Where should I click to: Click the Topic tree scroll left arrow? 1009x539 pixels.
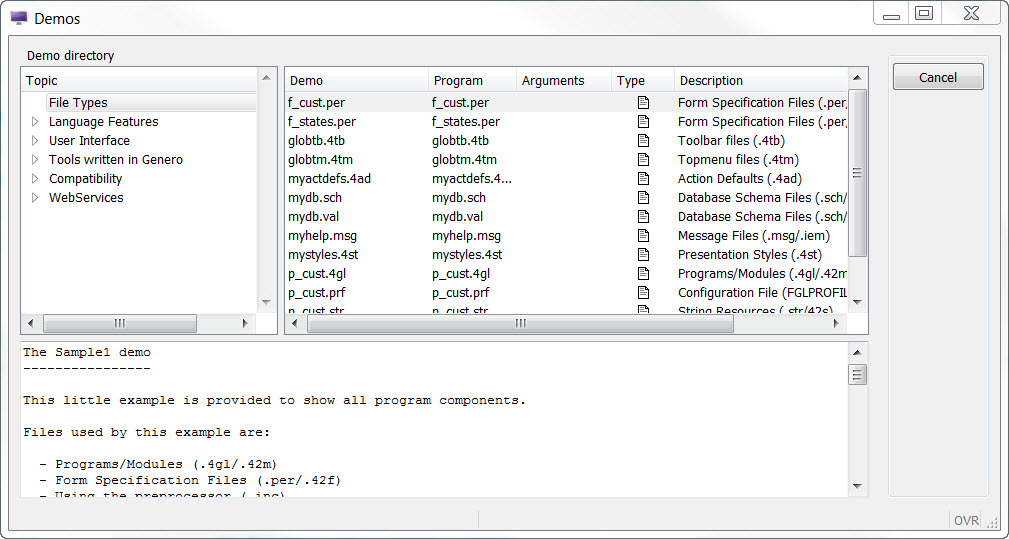pos(30,324)
